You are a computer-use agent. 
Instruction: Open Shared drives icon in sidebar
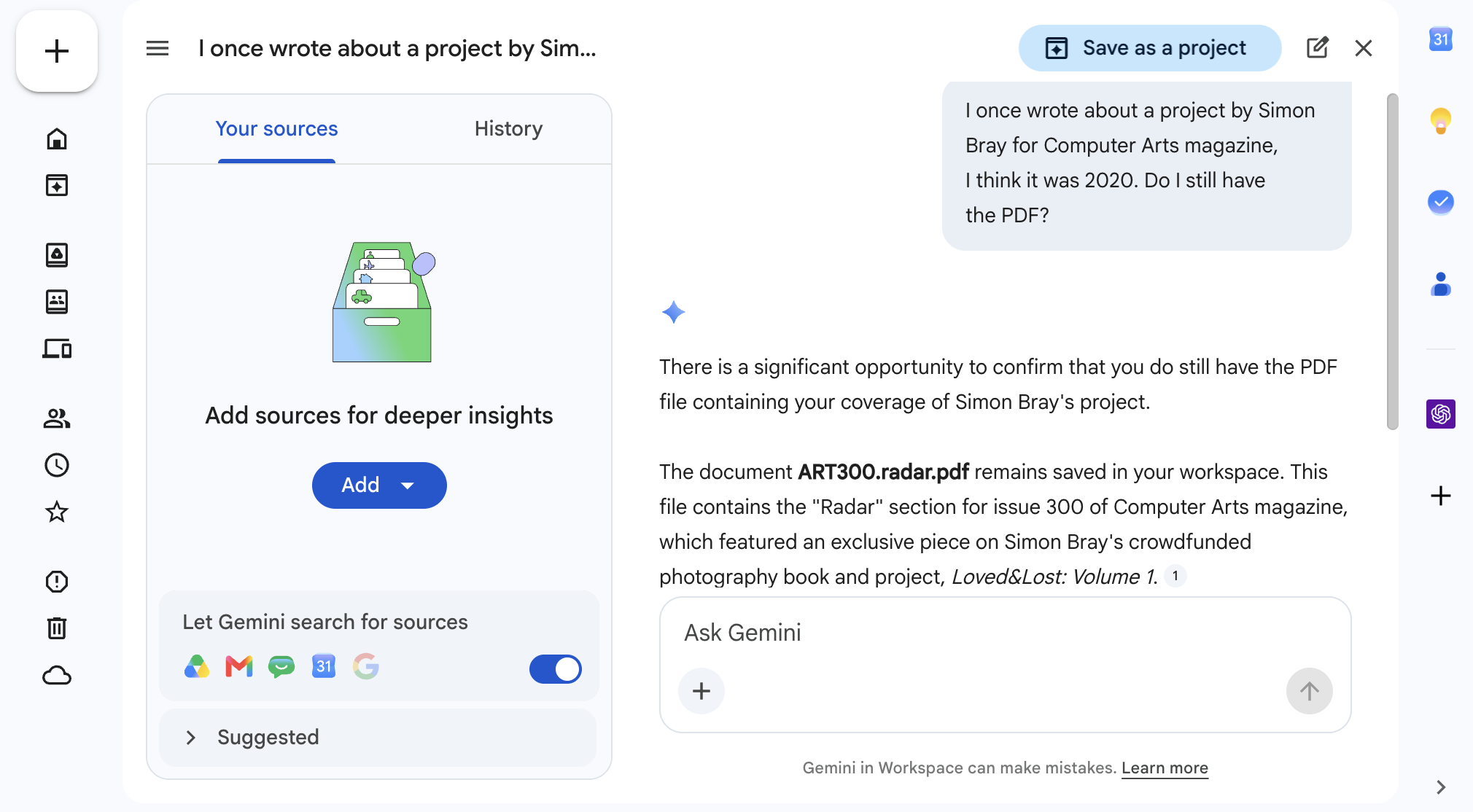point(57,302)
